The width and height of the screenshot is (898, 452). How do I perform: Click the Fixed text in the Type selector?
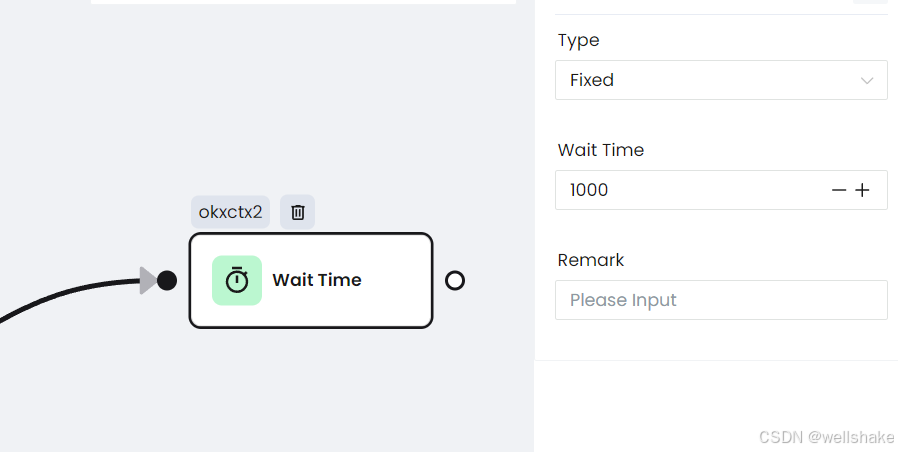592,80
